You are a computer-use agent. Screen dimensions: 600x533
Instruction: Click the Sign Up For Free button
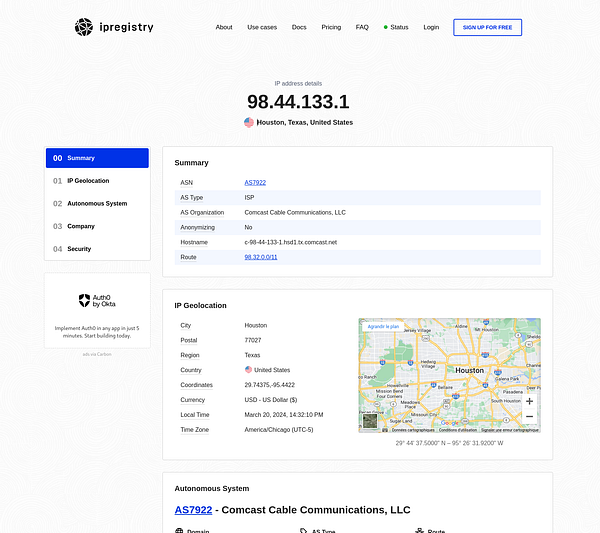click(x=488, y=28)
